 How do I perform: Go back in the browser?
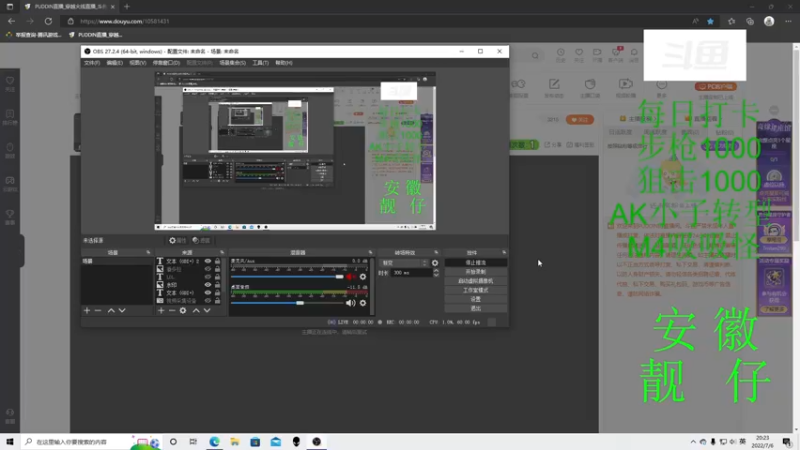point(11,21)
